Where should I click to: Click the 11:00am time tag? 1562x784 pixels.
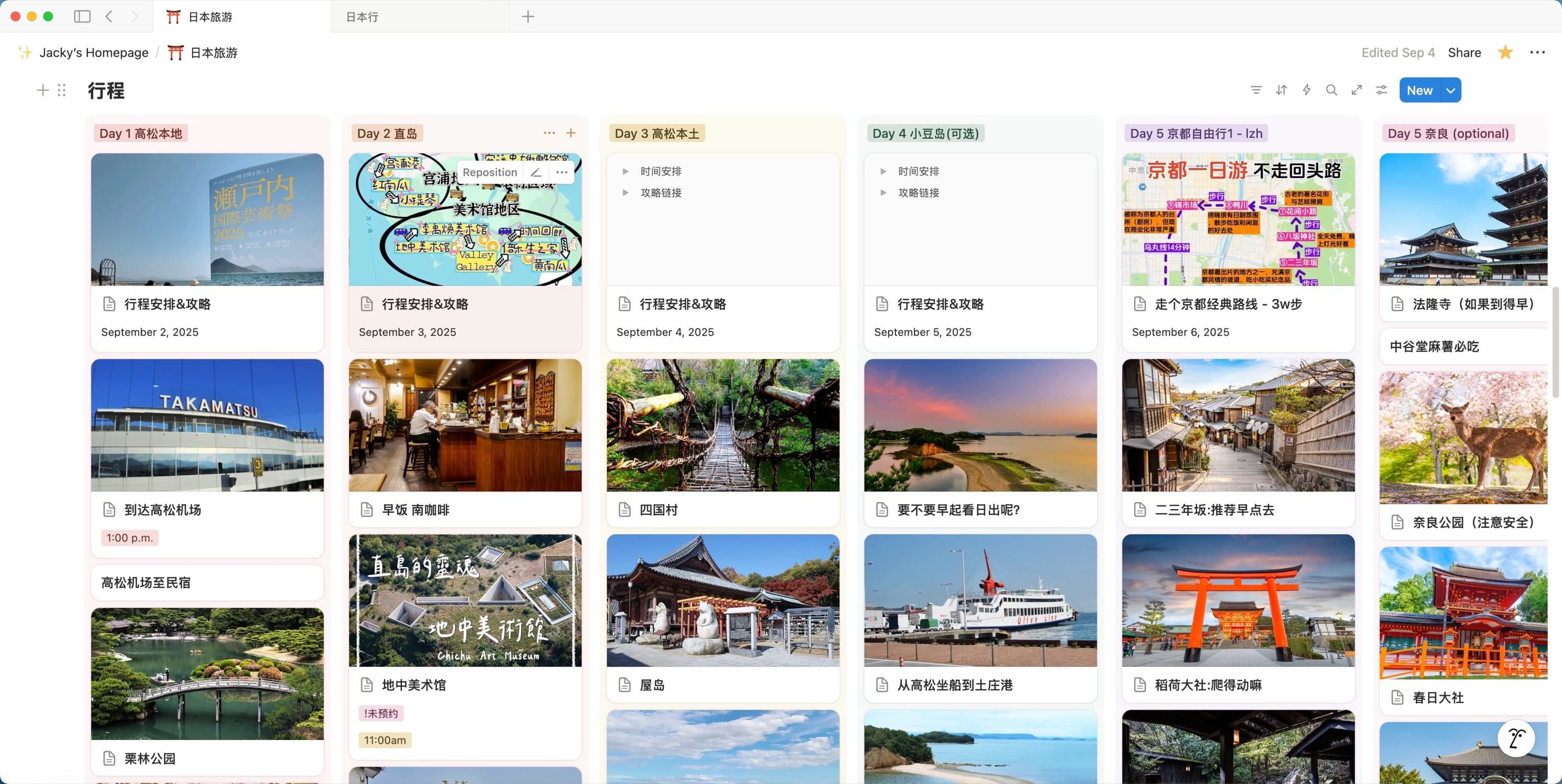point(385,740)
